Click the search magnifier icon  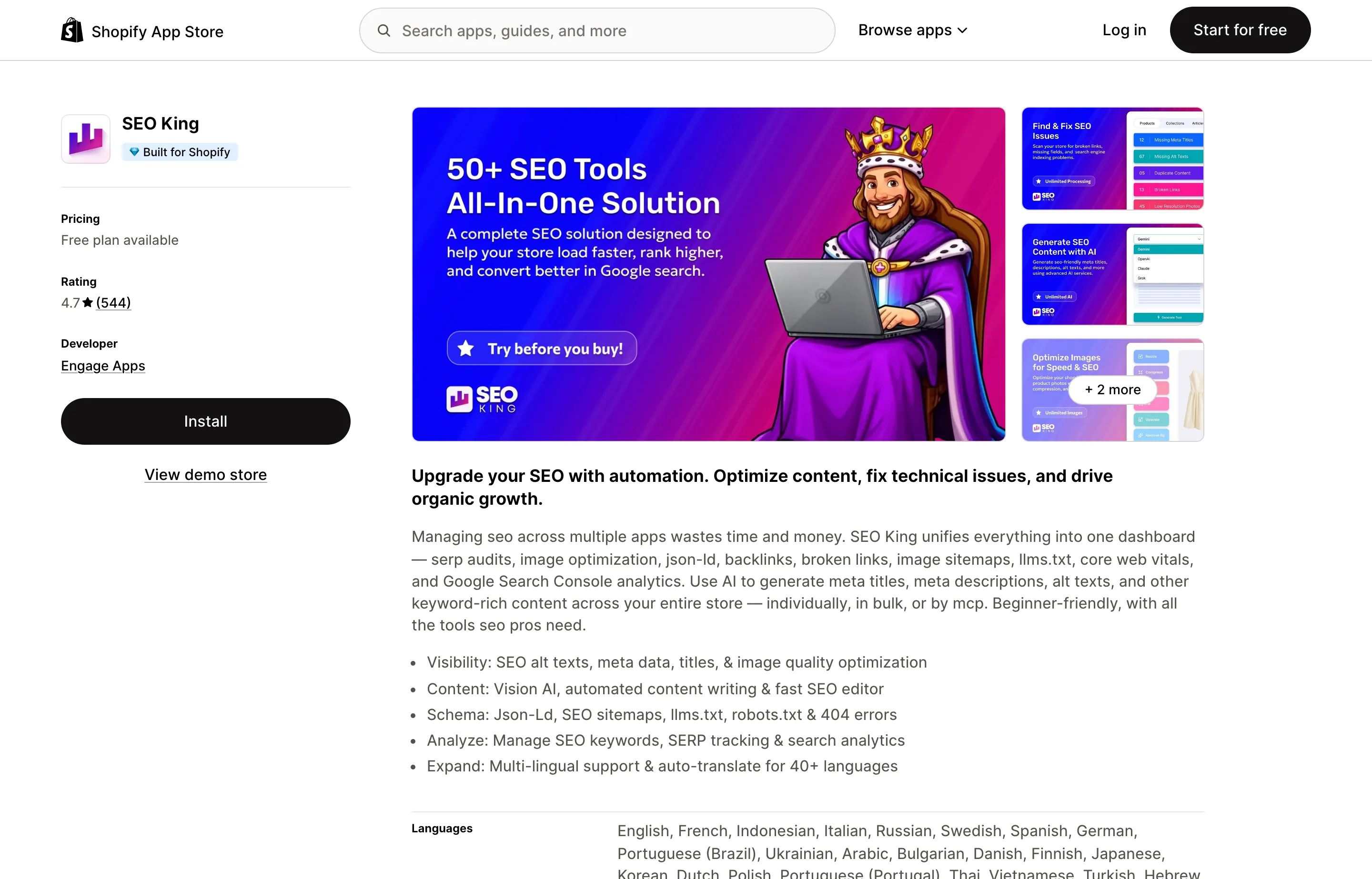[x=384, y=31]
